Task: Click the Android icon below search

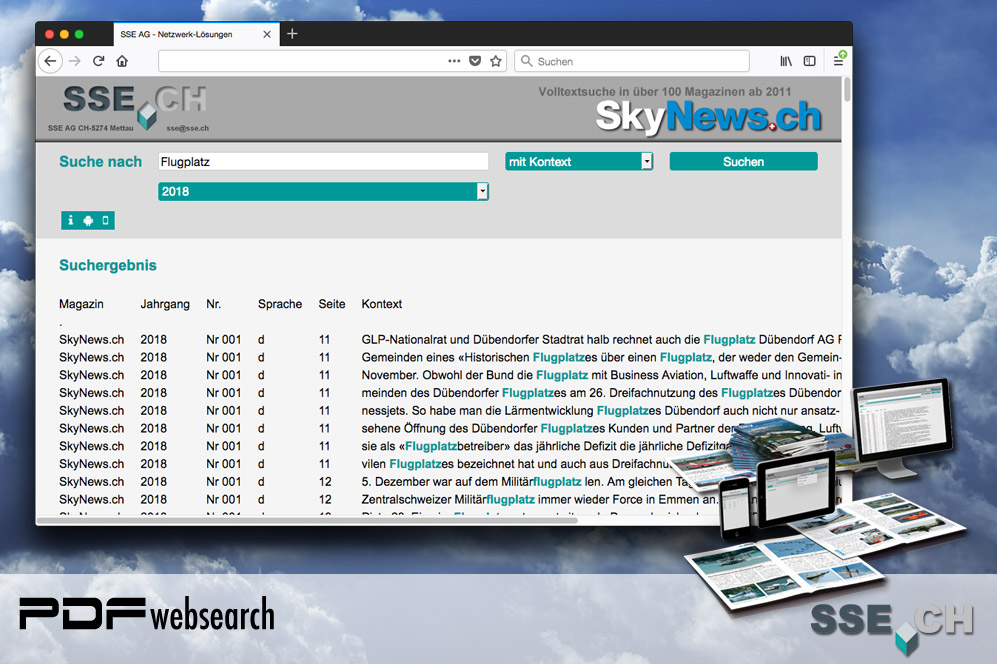Action: (x=88, y=220)
